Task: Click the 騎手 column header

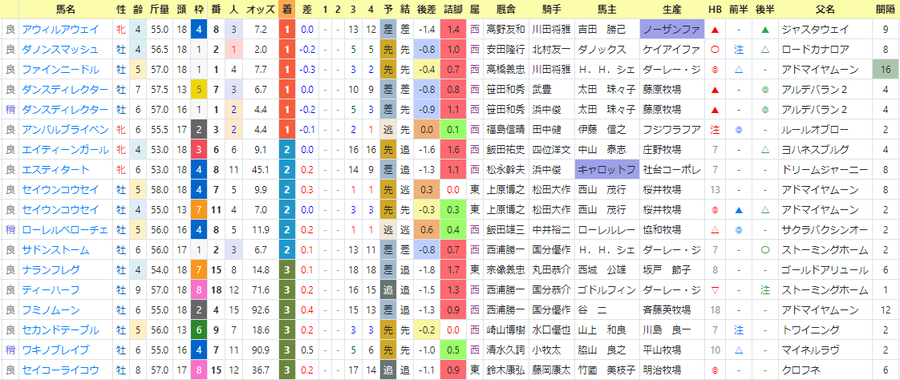Action: pos(552,9)
